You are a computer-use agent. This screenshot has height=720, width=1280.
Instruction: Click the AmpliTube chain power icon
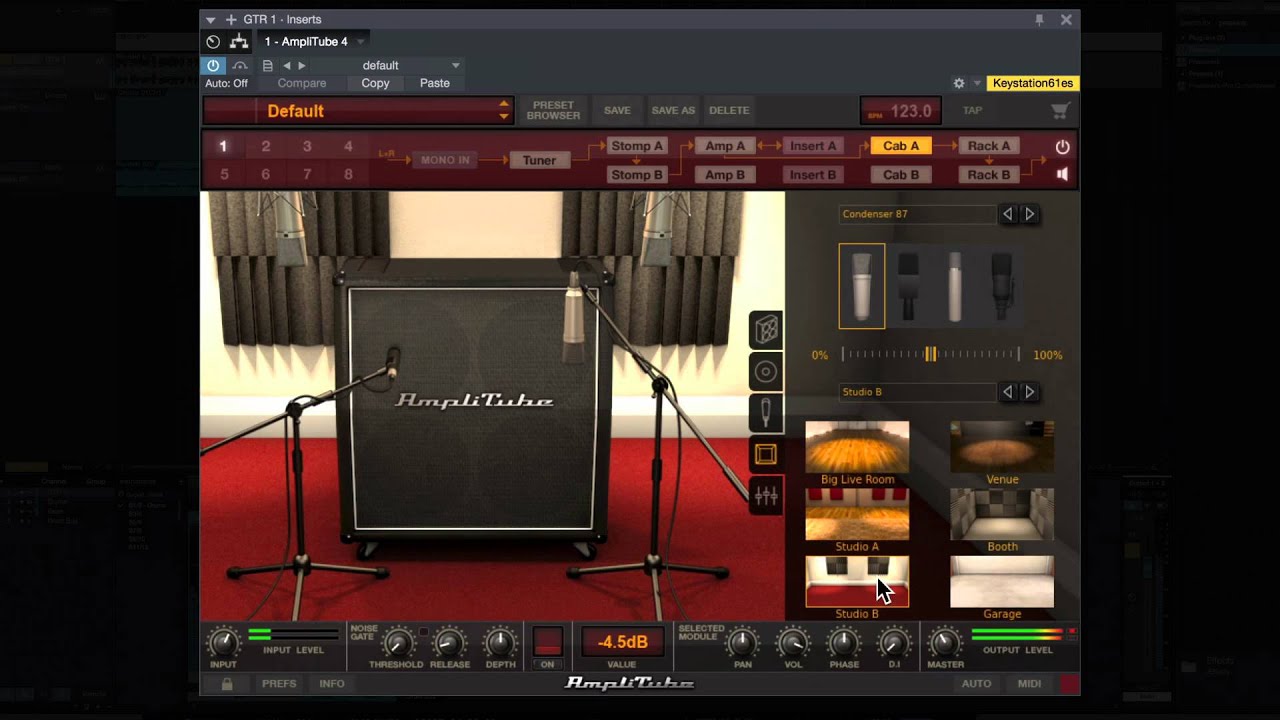coord(1062,146)
